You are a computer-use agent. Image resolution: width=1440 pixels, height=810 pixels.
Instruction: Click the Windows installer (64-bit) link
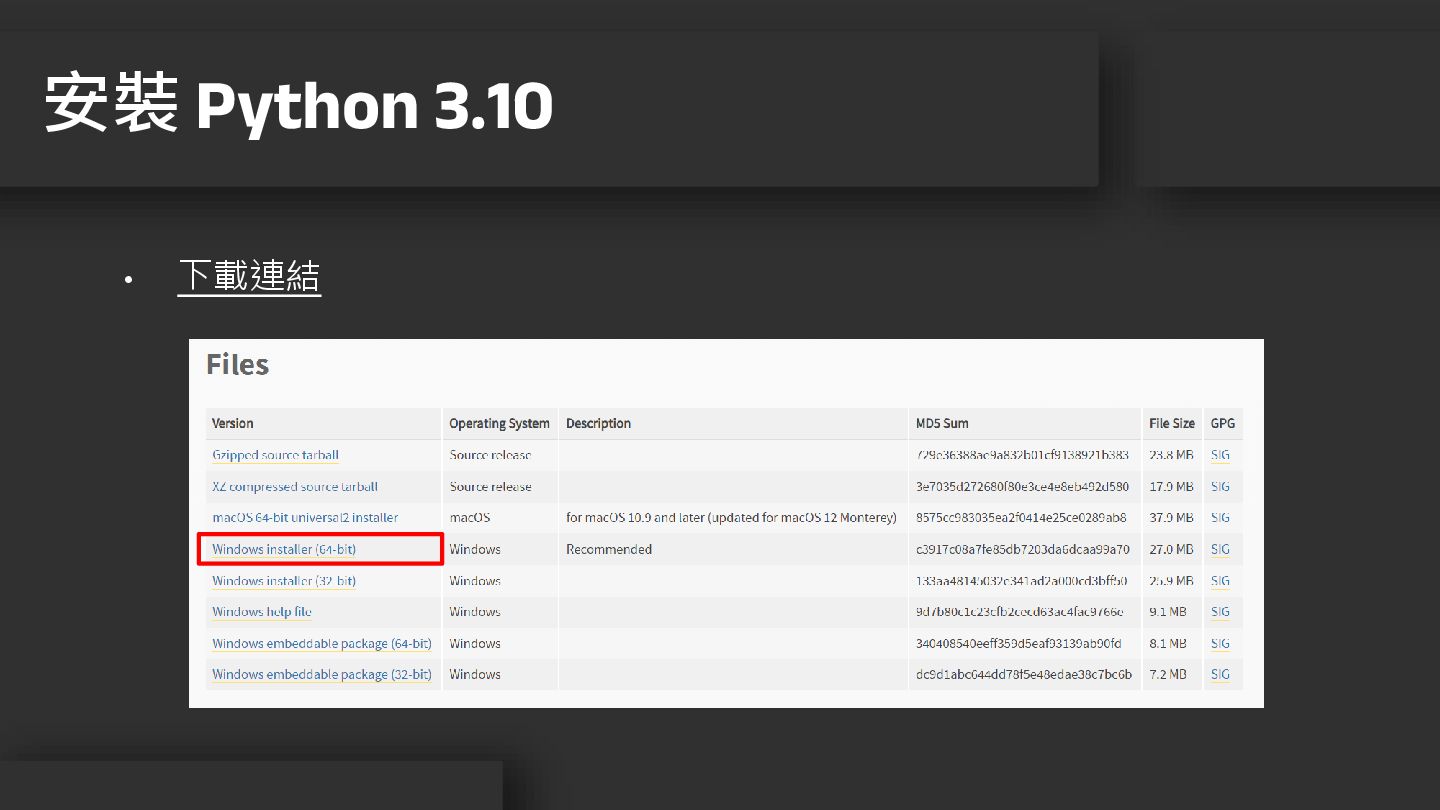[x=284, y=549]
